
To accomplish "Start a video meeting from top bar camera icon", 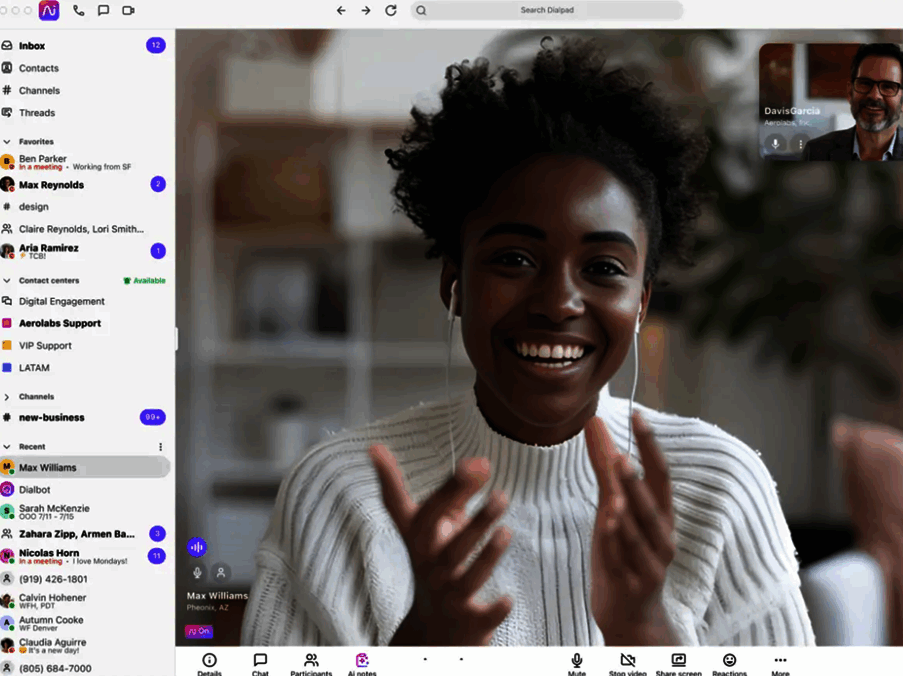I will [x=128, y=11].
